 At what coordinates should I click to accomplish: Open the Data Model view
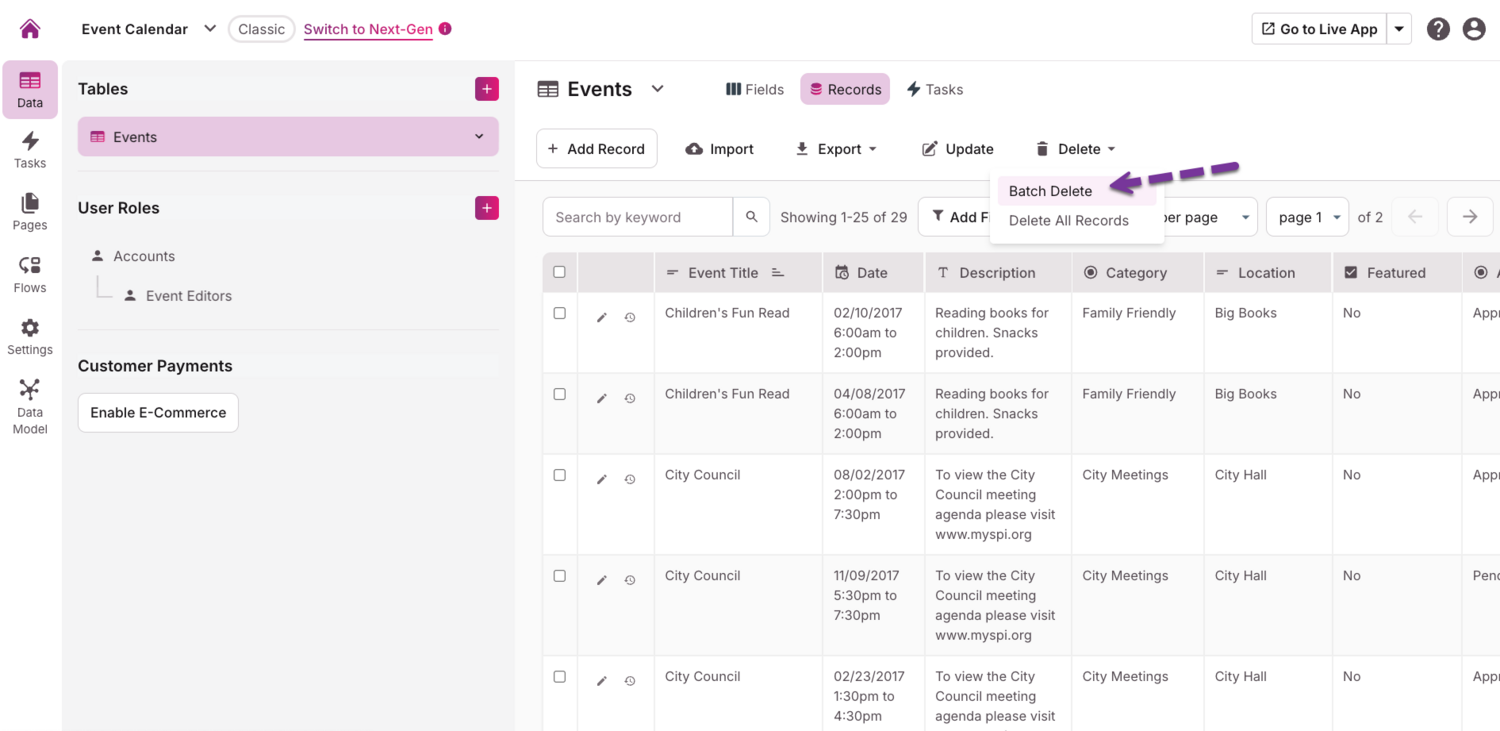[x=30, y=407]
